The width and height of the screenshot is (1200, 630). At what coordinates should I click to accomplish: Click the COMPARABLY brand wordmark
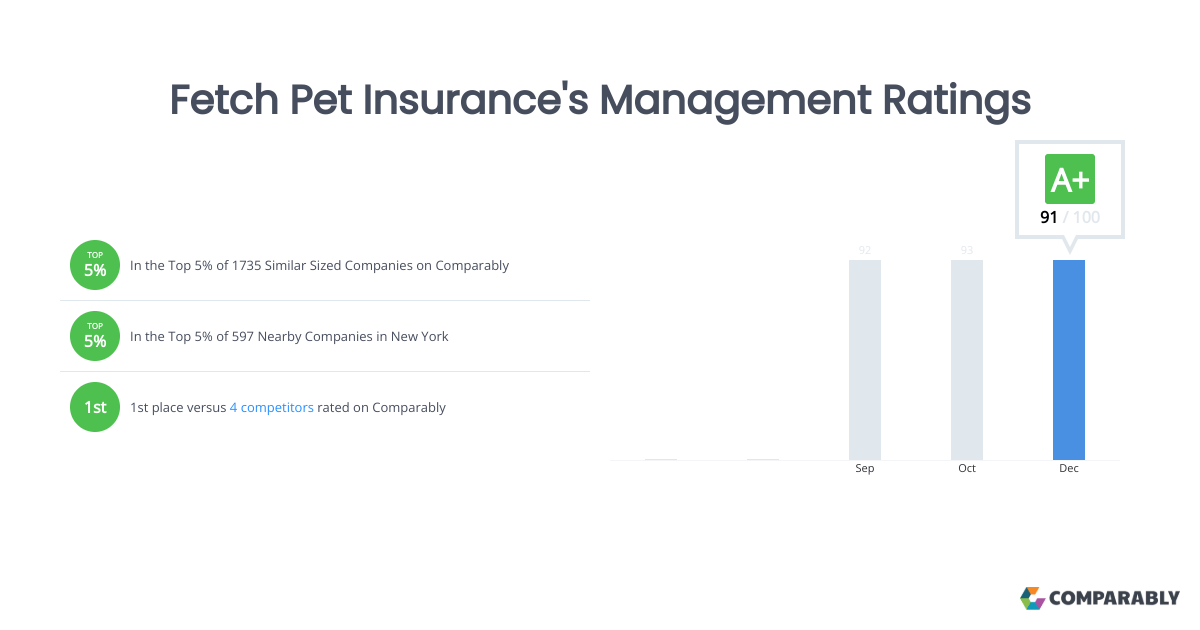1114,598
